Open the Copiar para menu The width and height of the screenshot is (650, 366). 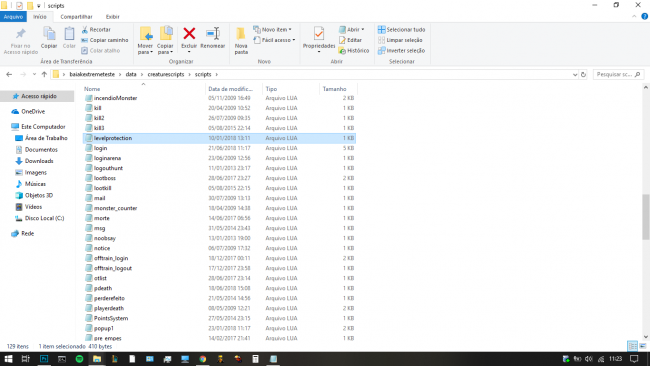point(165,40)
